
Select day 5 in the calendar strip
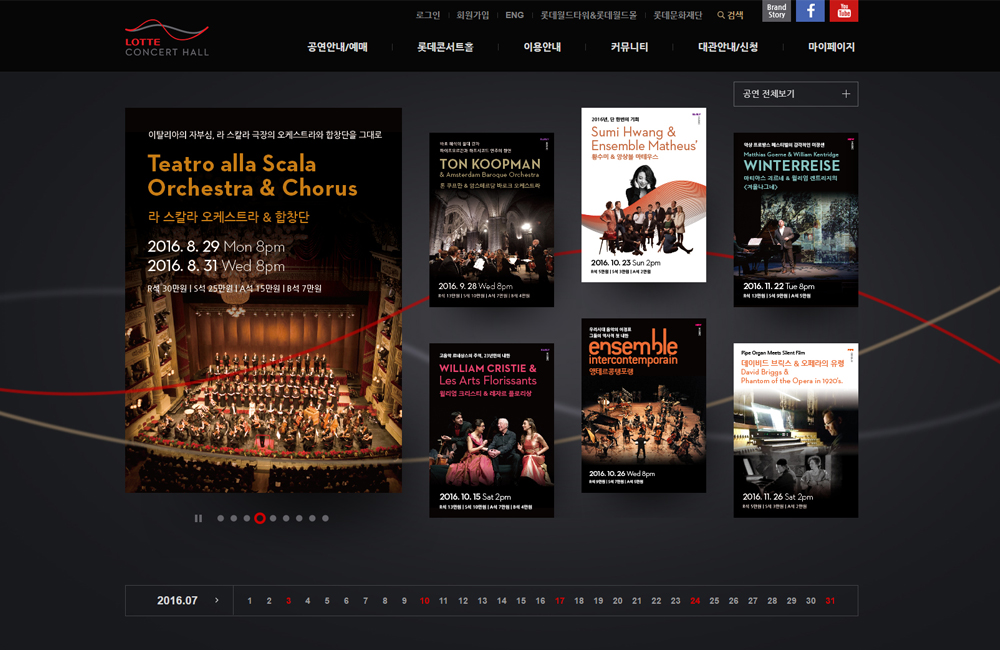(327, 601)
